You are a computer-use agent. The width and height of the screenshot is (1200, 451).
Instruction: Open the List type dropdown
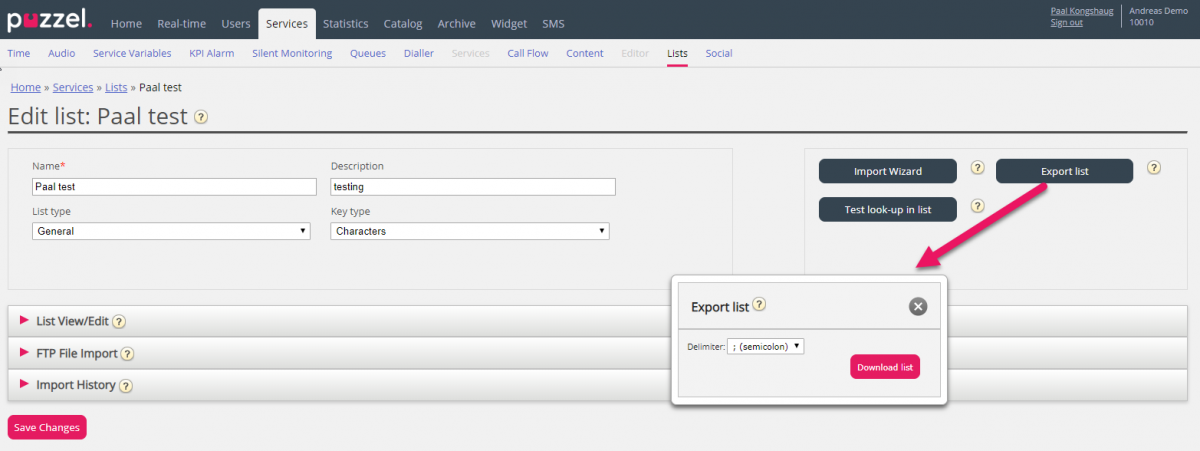pos(171,231)
